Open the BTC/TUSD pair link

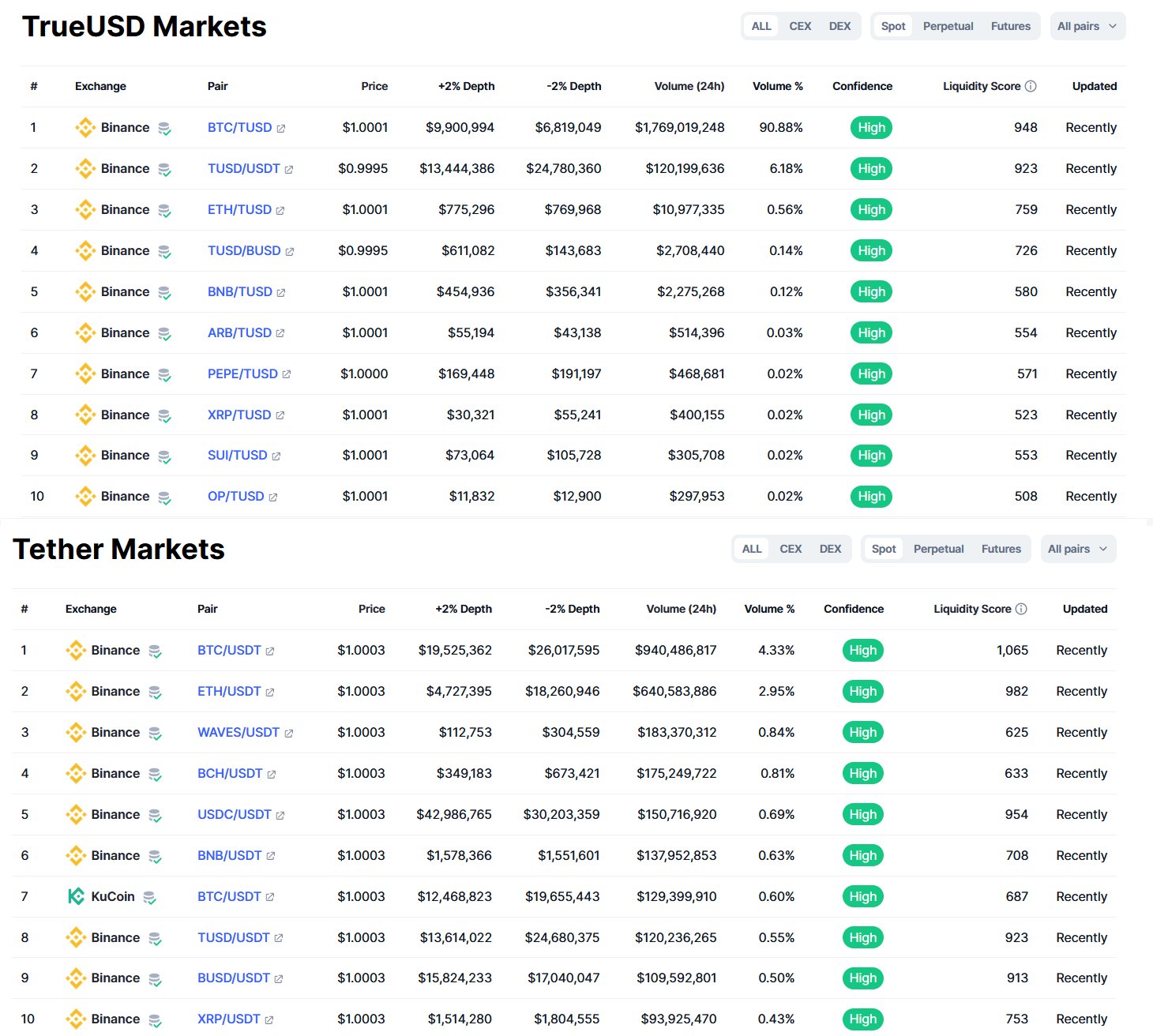click(239, 128)
